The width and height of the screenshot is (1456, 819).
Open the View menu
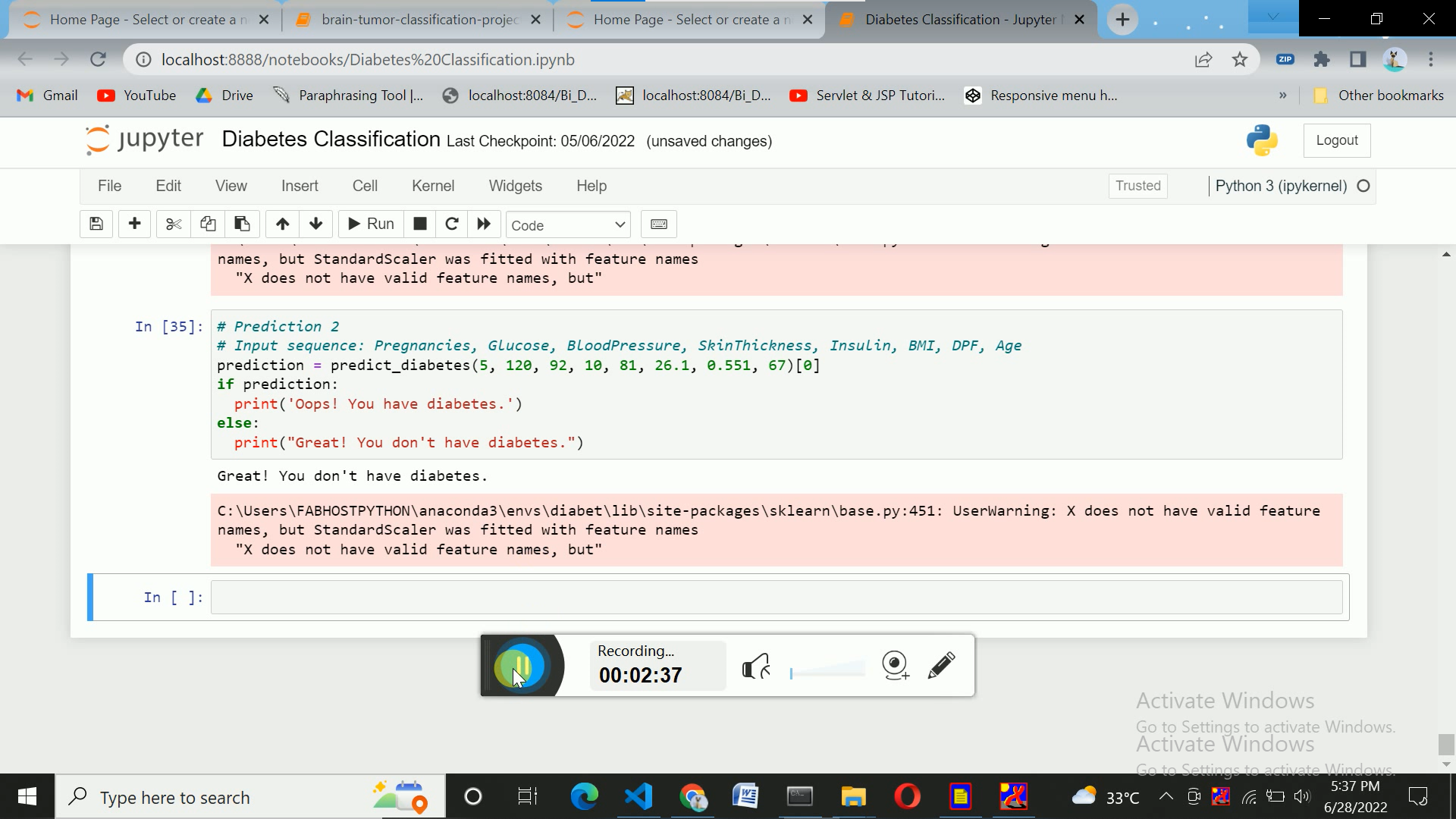click(231, 186)
